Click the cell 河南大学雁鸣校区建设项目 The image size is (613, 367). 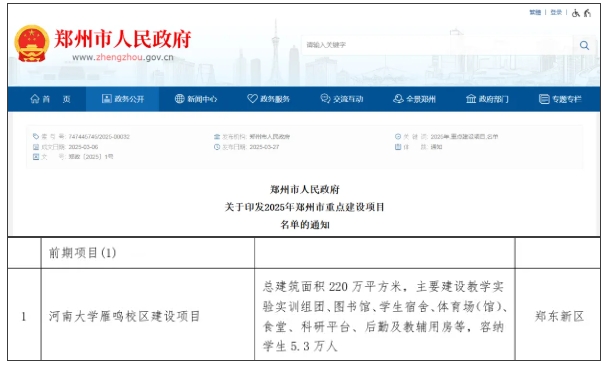click(148, 315)
